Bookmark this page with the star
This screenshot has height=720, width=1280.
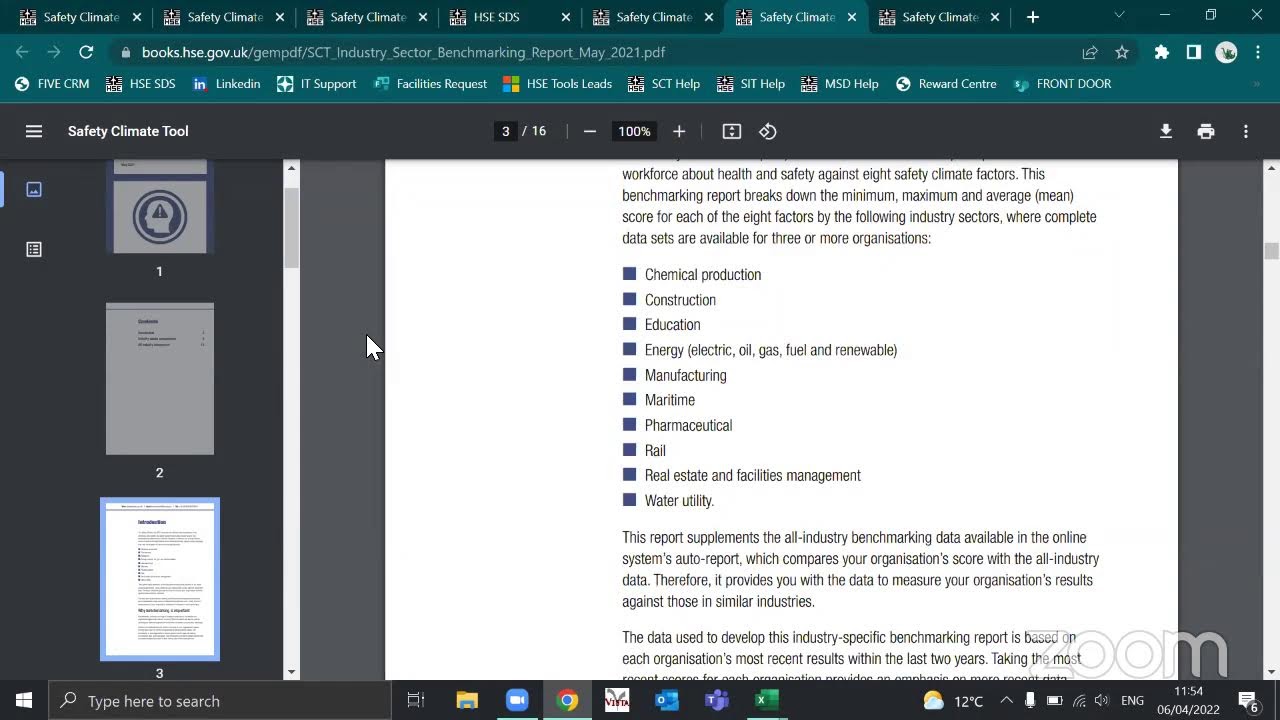pyautogui.click(x=1122, y=52)
